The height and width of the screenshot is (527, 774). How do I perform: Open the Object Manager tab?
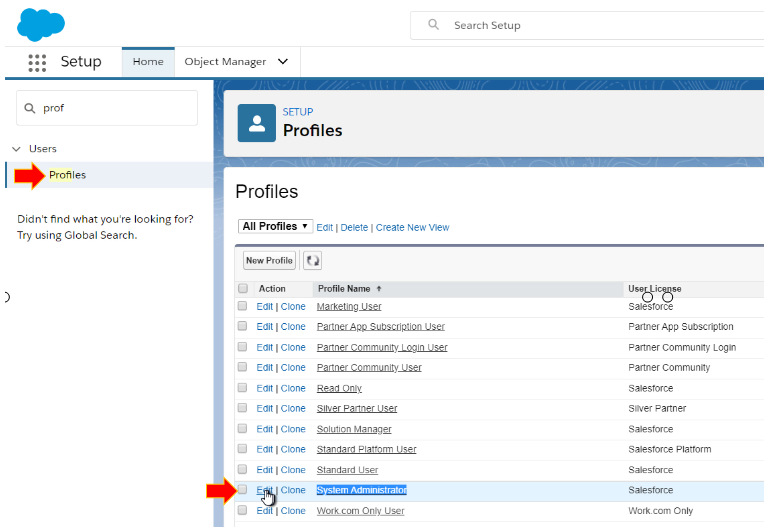(225, 62)
